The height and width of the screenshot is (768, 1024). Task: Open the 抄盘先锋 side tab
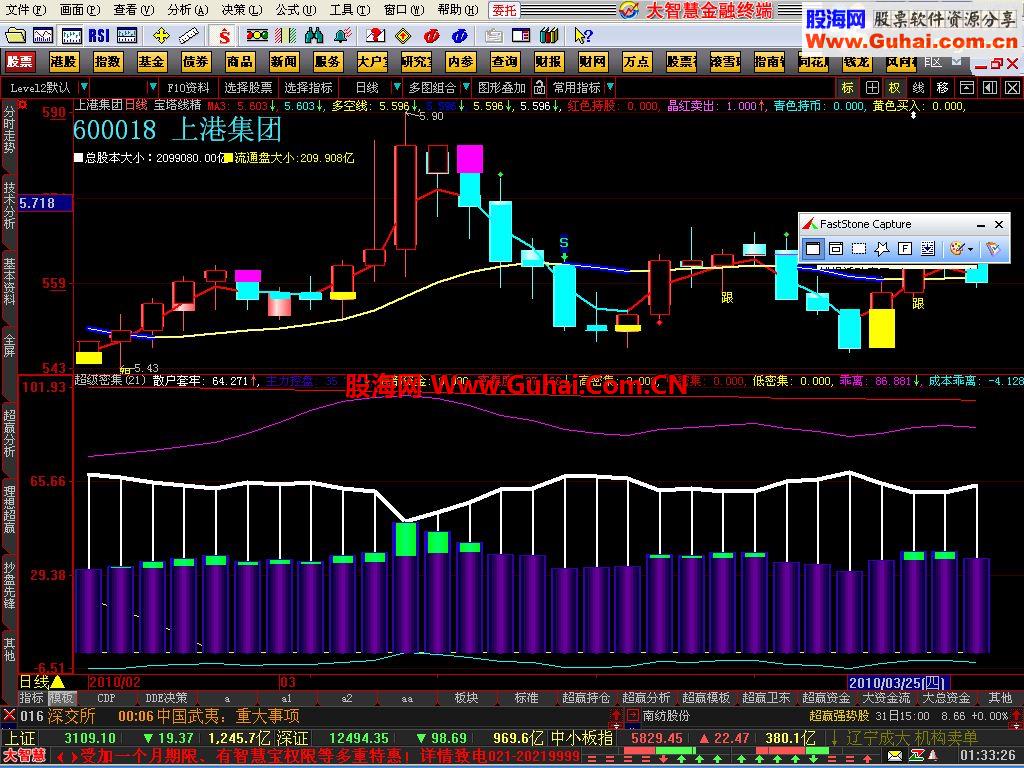pos(9,584)
